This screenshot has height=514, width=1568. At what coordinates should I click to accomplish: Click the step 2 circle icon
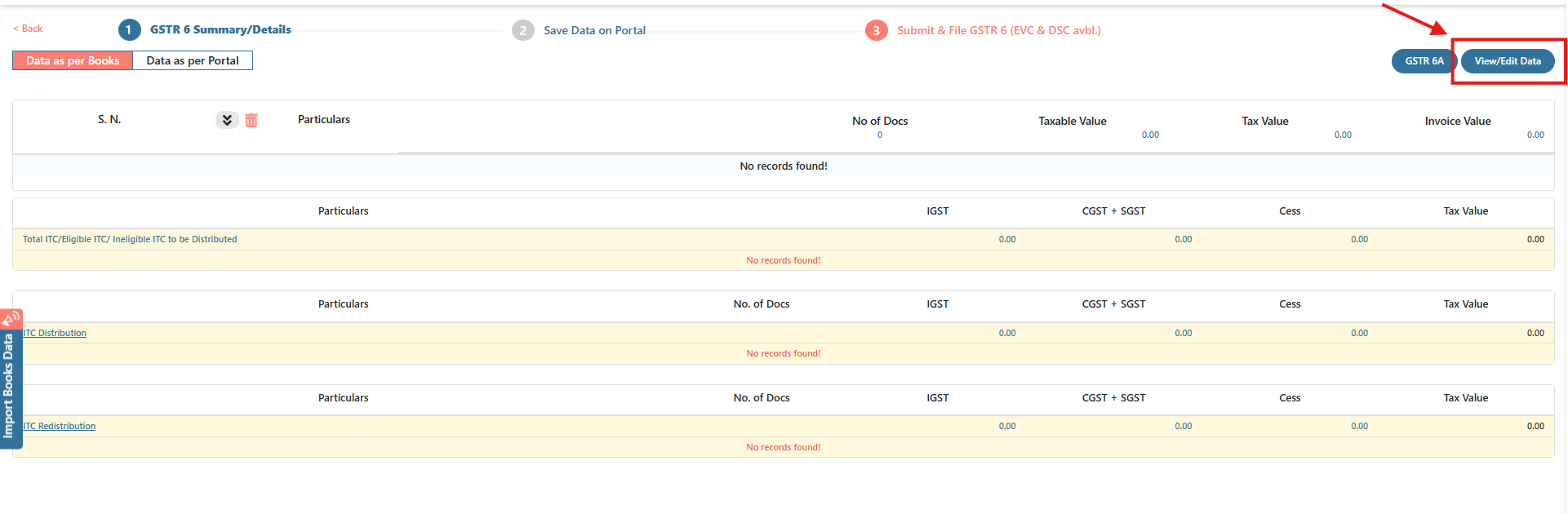[522, 31]
